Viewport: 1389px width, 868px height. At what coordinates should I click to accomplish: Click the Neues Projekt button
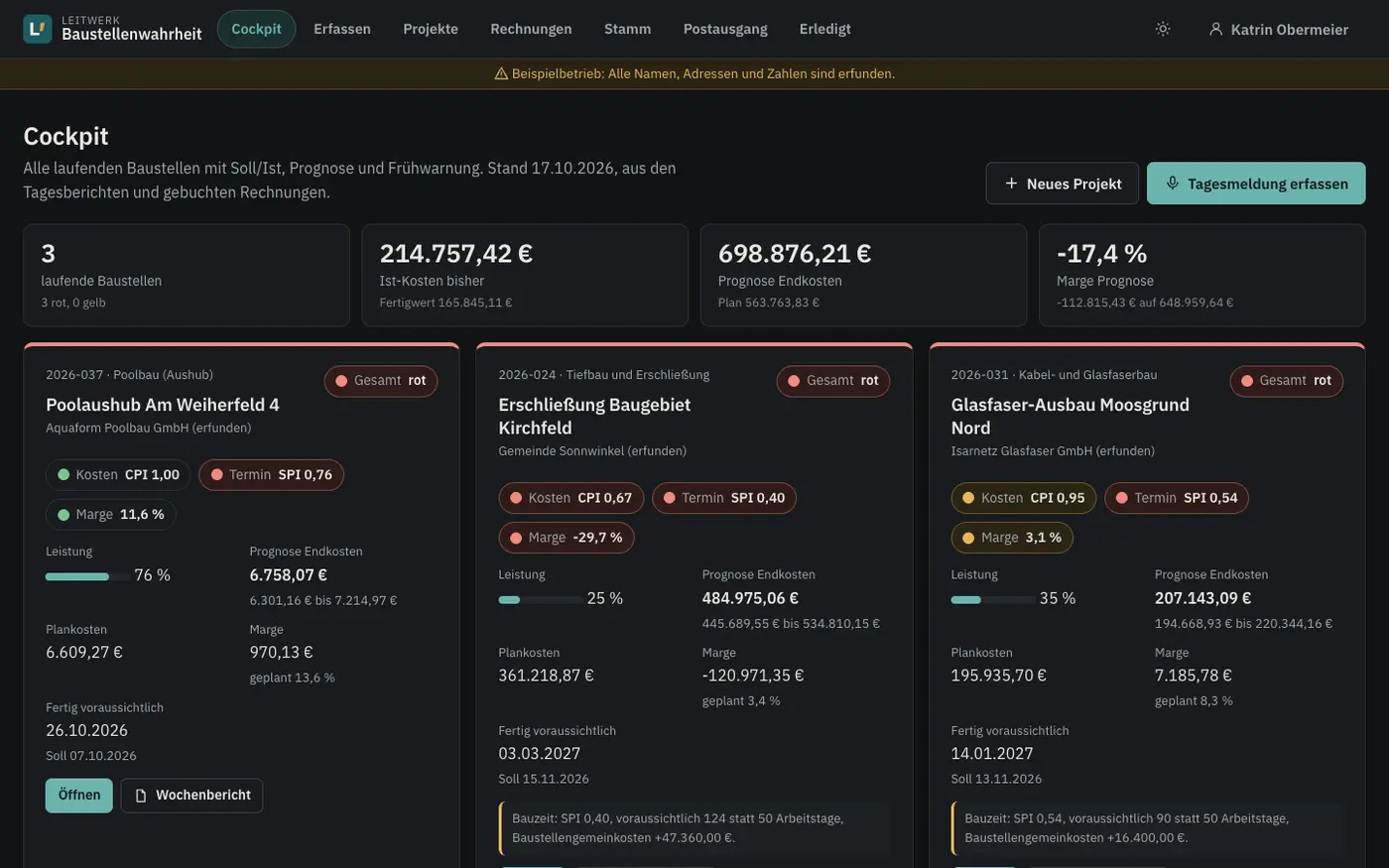coord(1063,184)
